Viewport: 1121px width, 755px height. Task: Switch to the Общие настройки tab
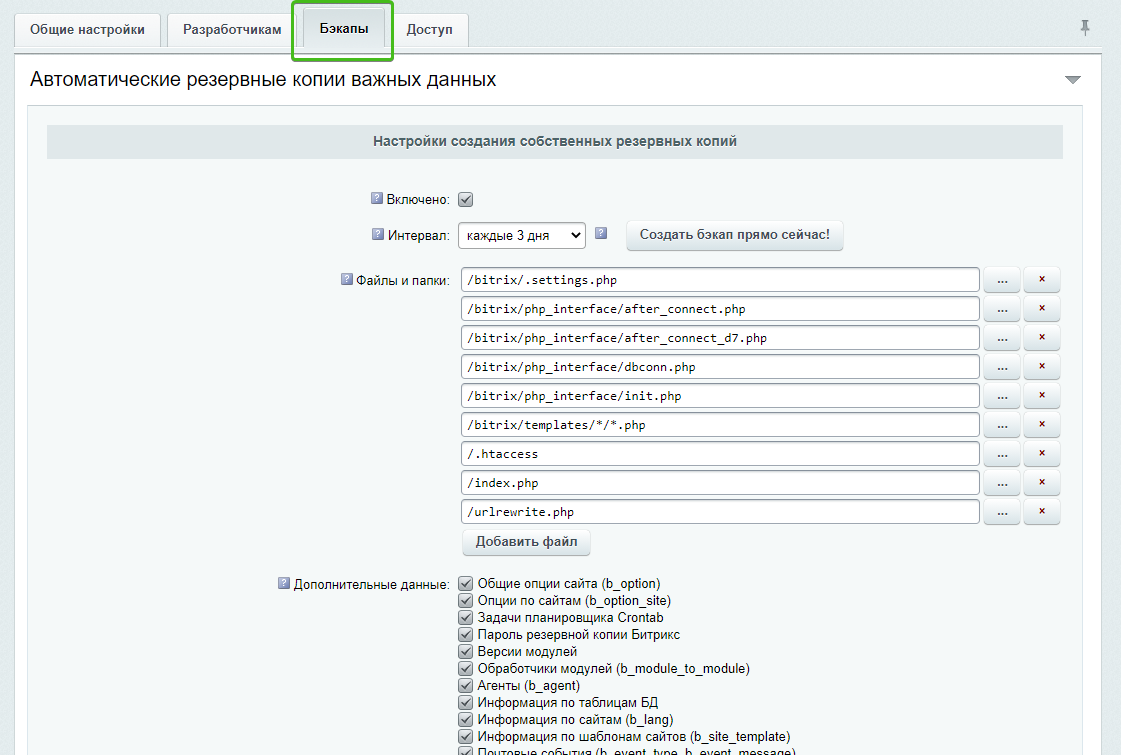pos(87,30)
